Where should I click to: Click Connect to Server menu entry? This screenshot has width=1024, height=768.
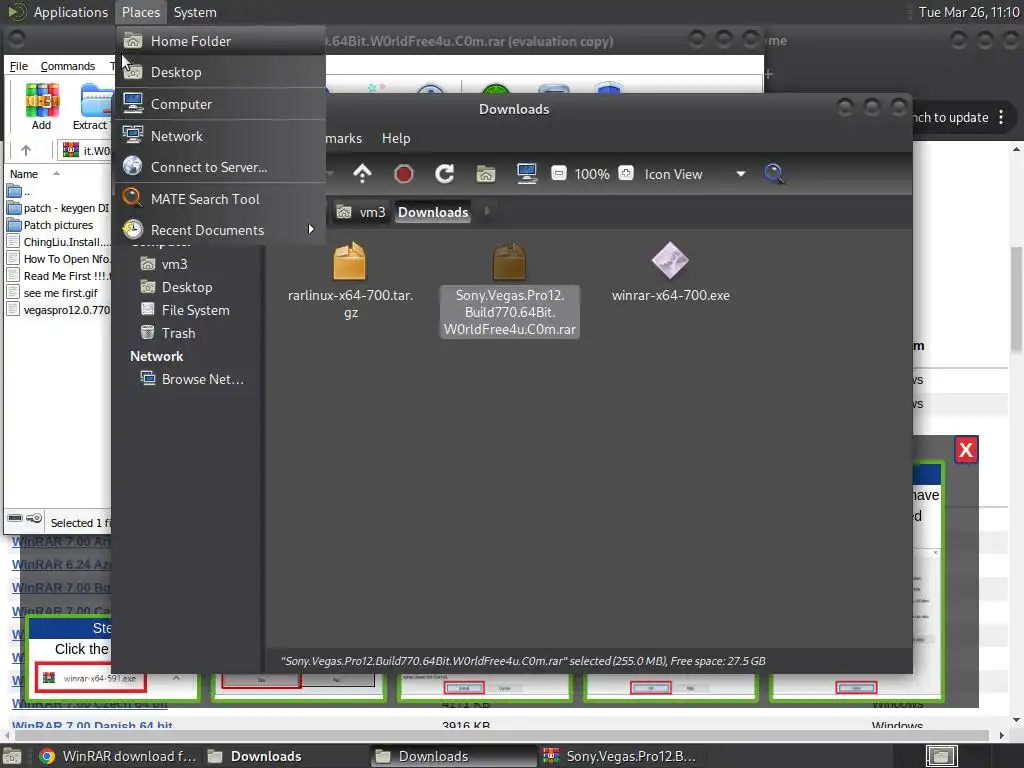pyautogui.click(x=221, y=167)
